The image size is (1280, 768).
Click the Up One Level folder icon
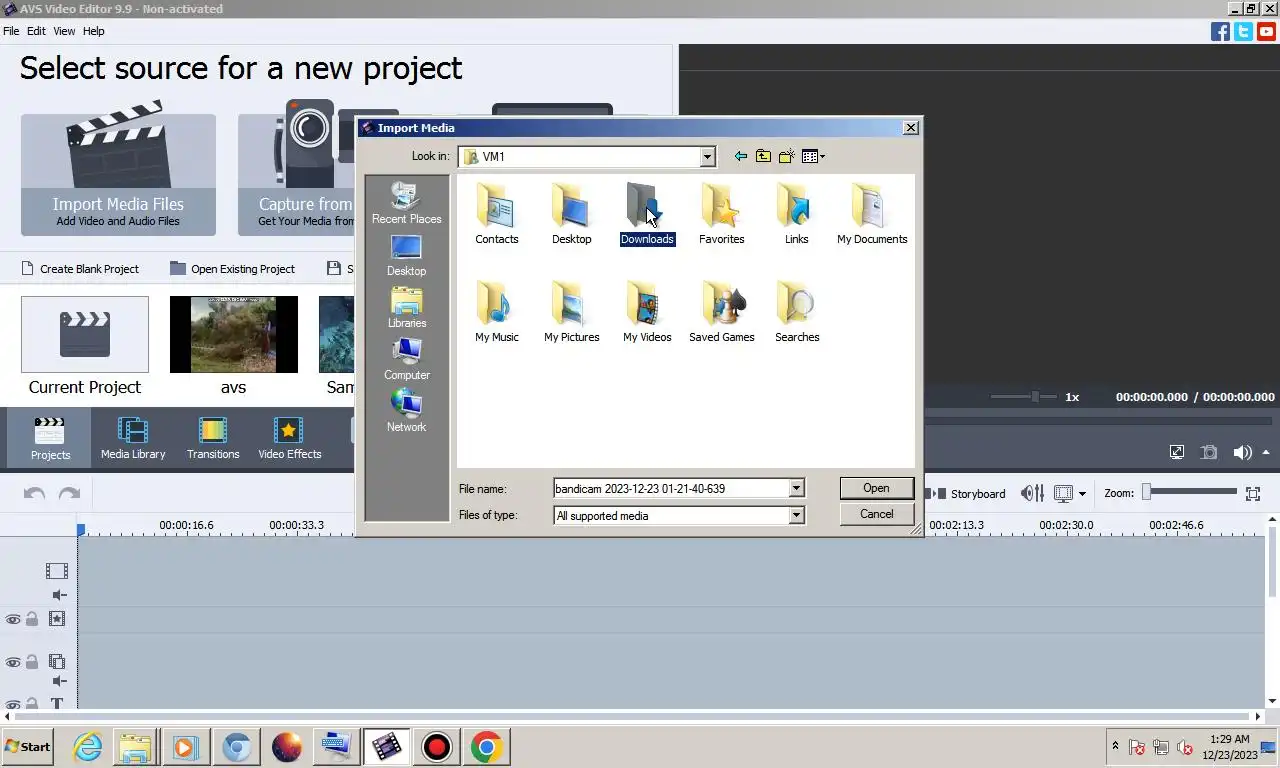pos(763,156)
